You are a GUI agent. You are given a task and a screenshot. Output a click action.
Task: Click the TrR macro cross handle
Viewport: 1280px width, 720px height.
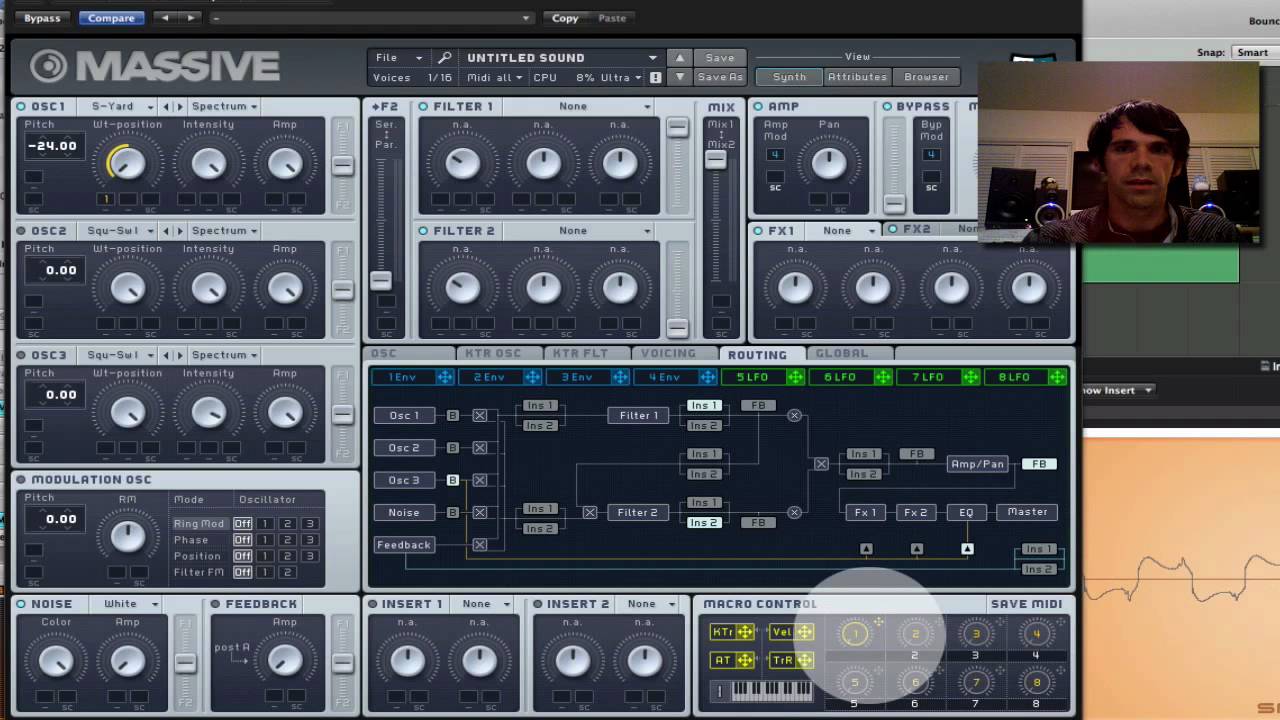coord(804,660)
